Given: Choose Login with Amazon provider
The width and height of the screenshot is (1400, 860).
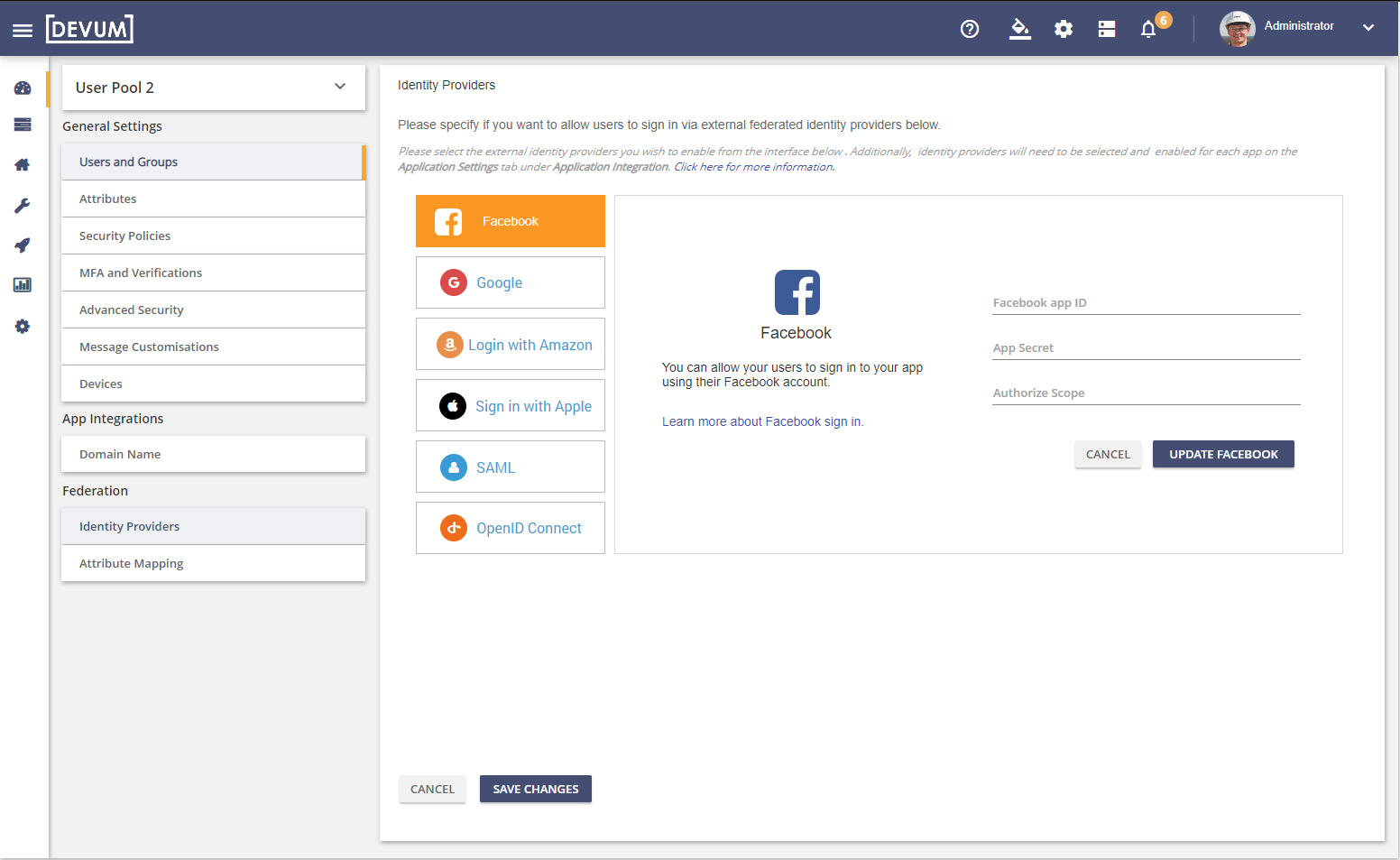Looking at the screenshot, I should [x=511, y=344].
